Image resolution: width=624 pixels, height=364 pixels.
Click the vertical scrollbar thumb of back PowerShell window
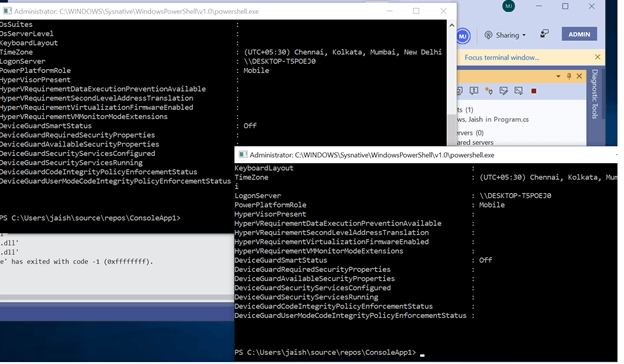452,129
